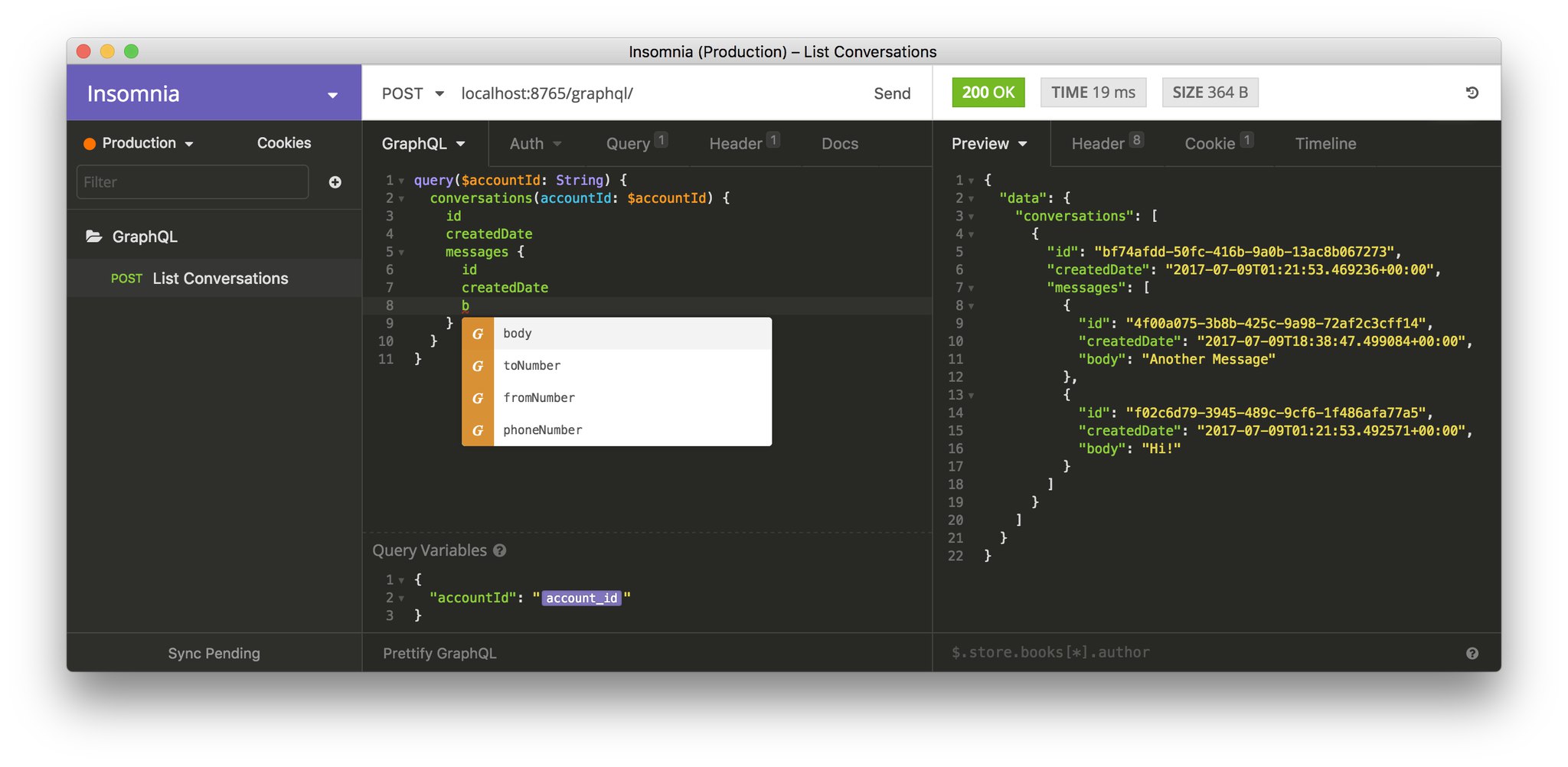Open the Timeline tab
The width and height of the screenshot is (1568, 767).
point(1325,143)
